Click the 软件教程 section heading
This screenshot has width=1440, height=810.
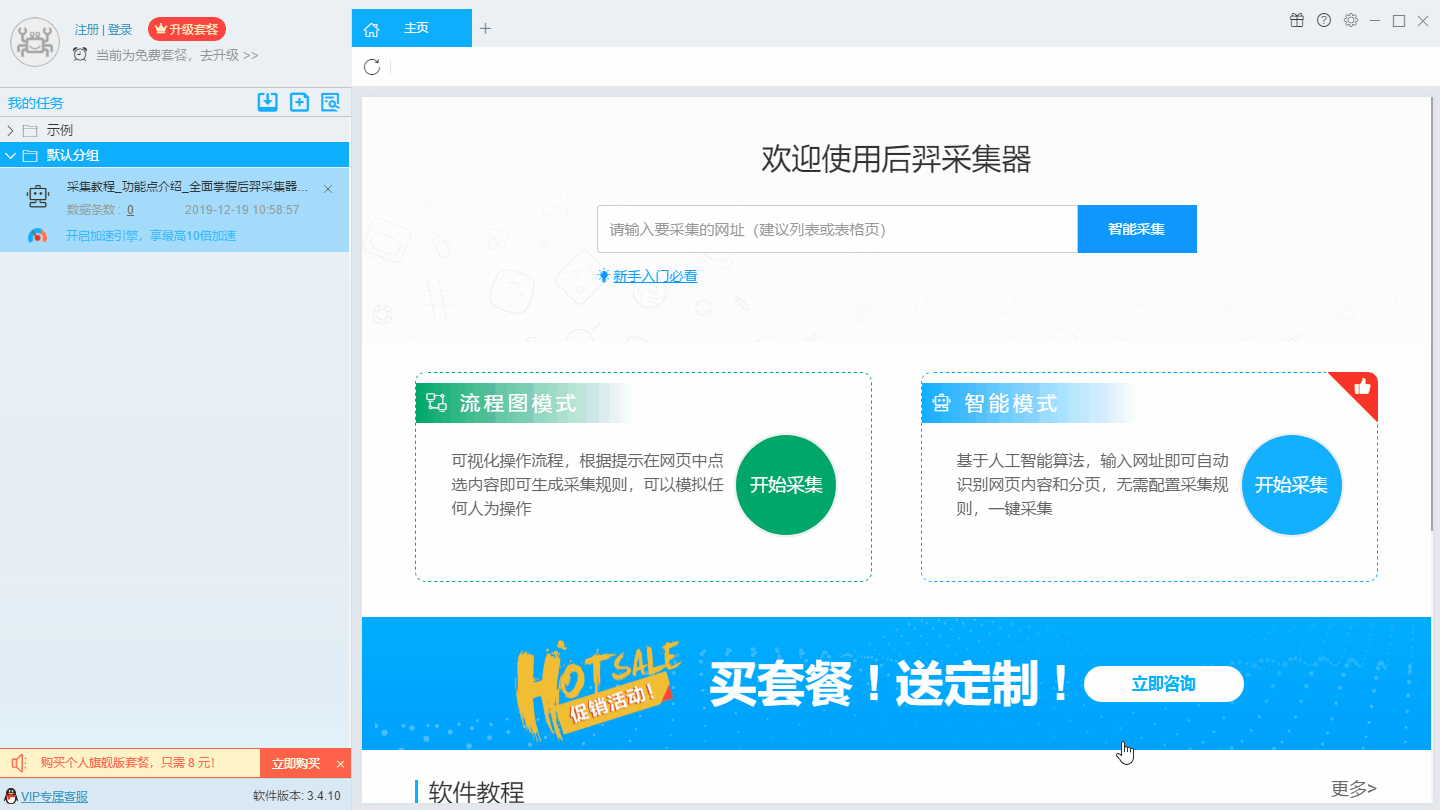pos(476,792)
